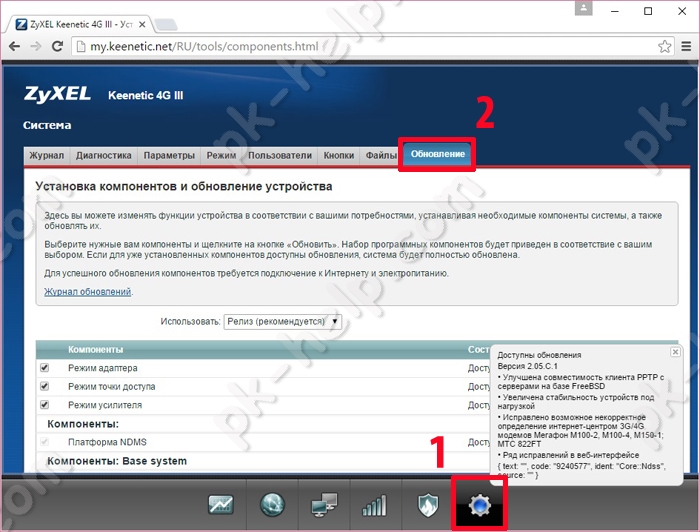The image size is (700, 532).
Task: Click the browser forward arrow
Action: (36, 46)
